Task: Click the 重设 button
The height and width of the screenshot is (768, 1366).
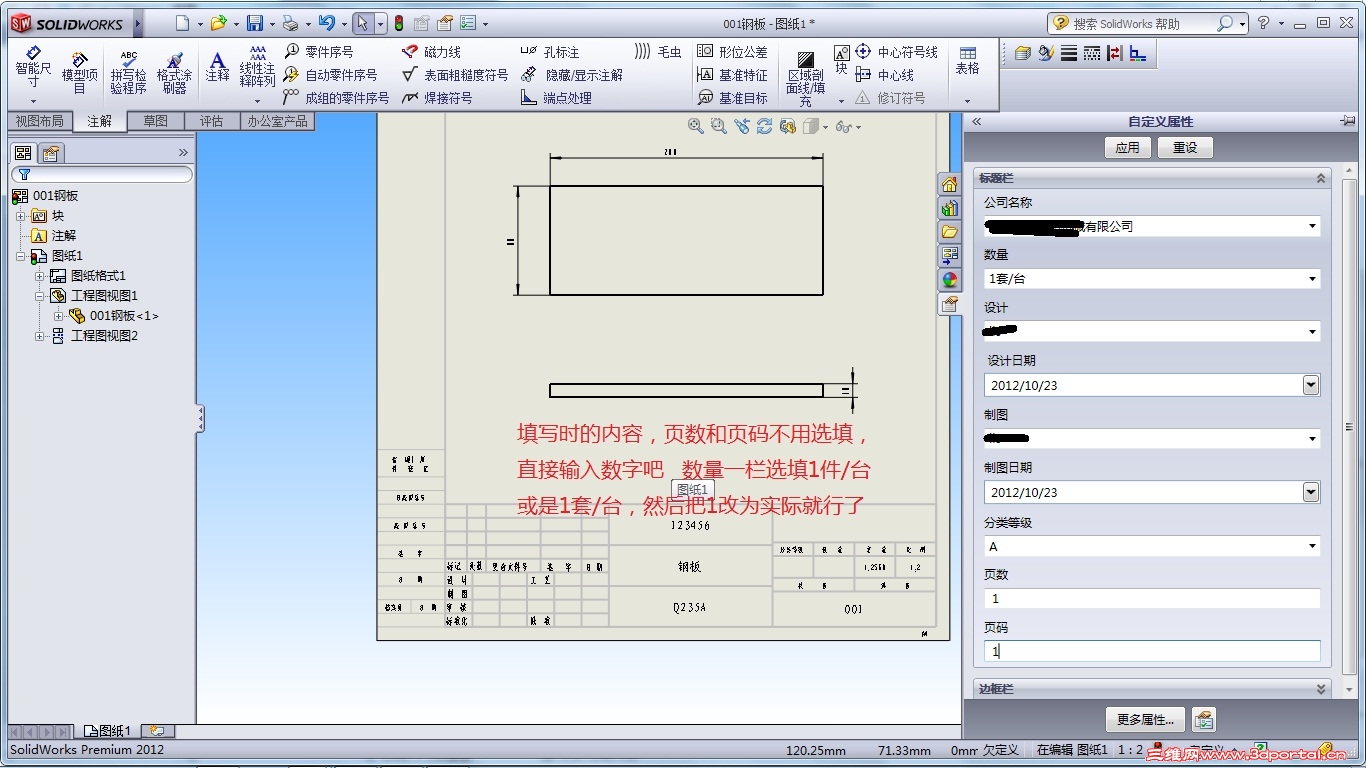Action: pos(1185,148)
